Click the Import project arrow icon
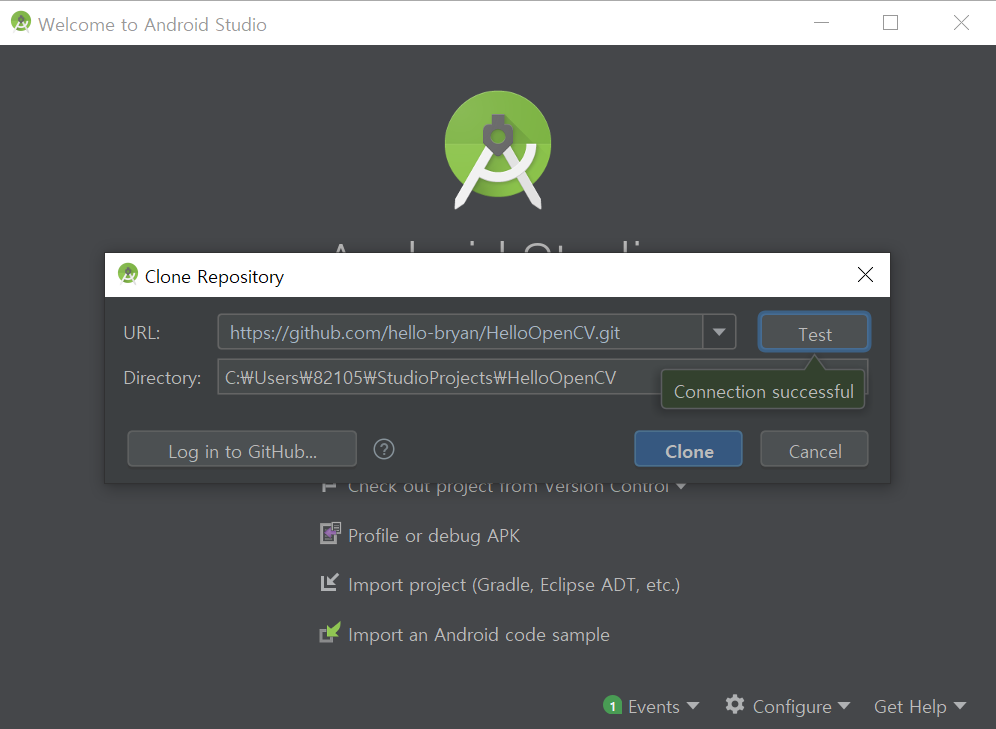This screenshot has height=729, width=996. pos(329,582)
